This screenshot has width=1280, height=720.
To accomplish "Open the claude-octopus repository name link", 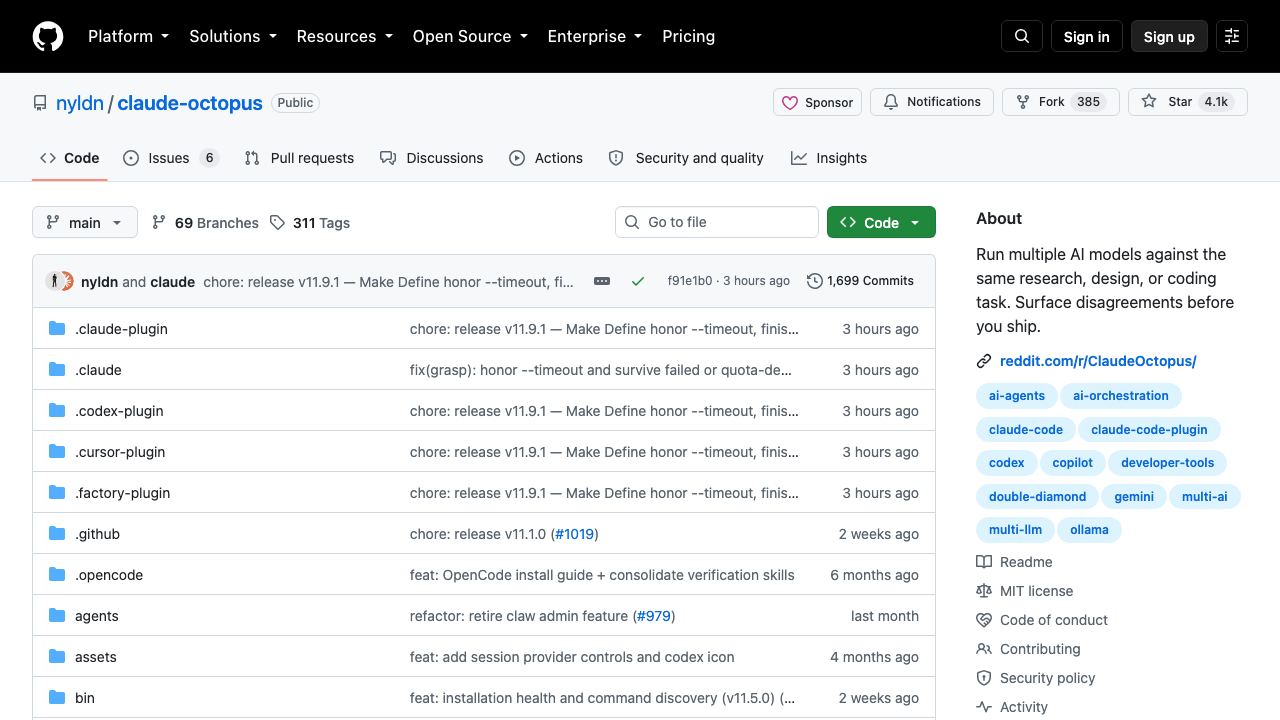I will click(190, 103).
